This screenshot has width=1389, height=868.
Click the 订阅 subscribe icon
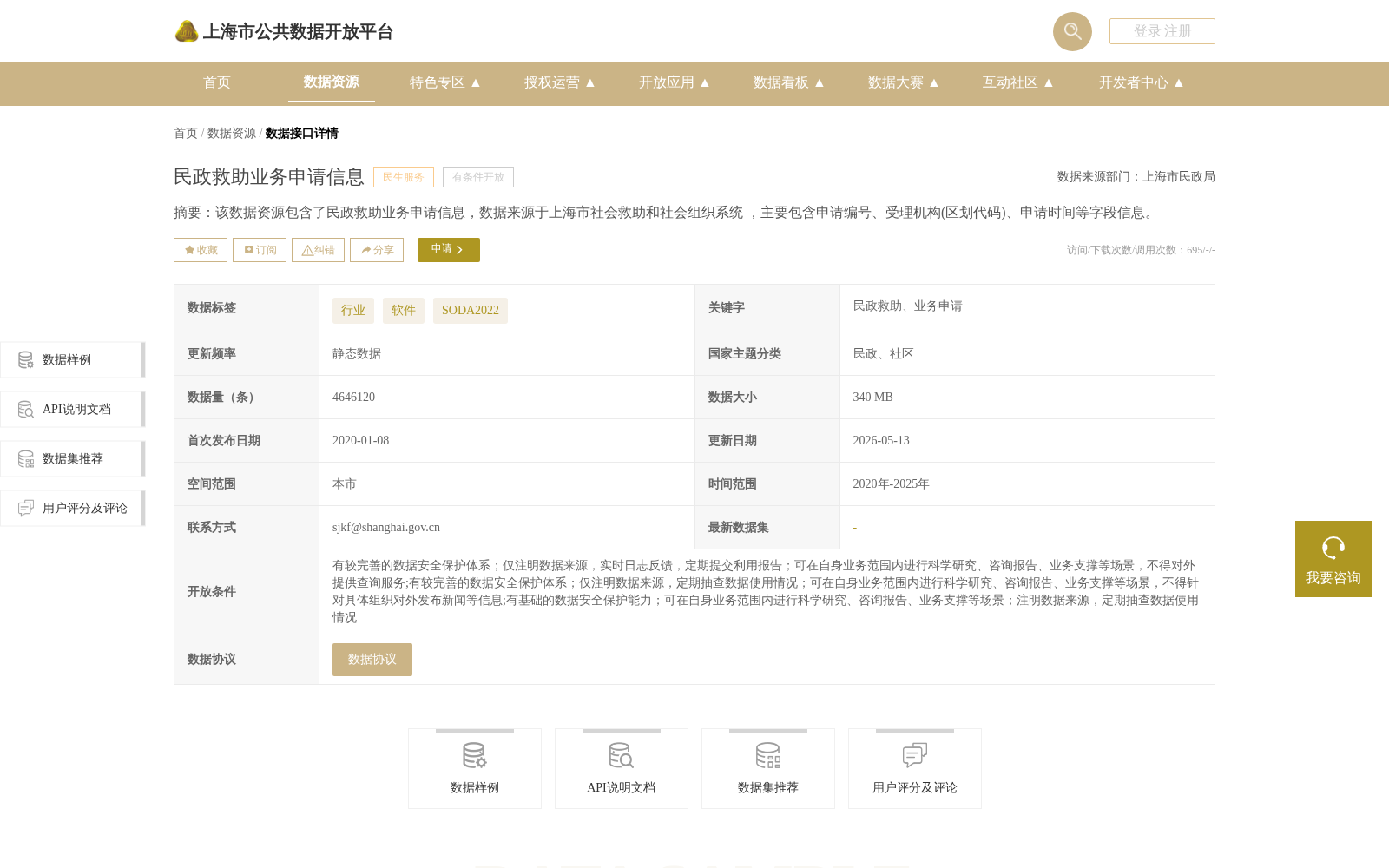pos(249,250)
